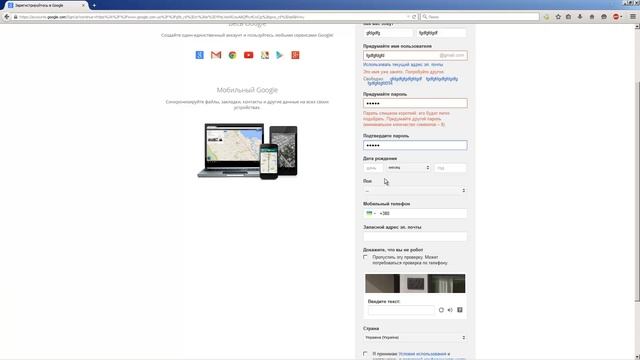
Task: Click the captcha text entry field
Action: [401, 310]
